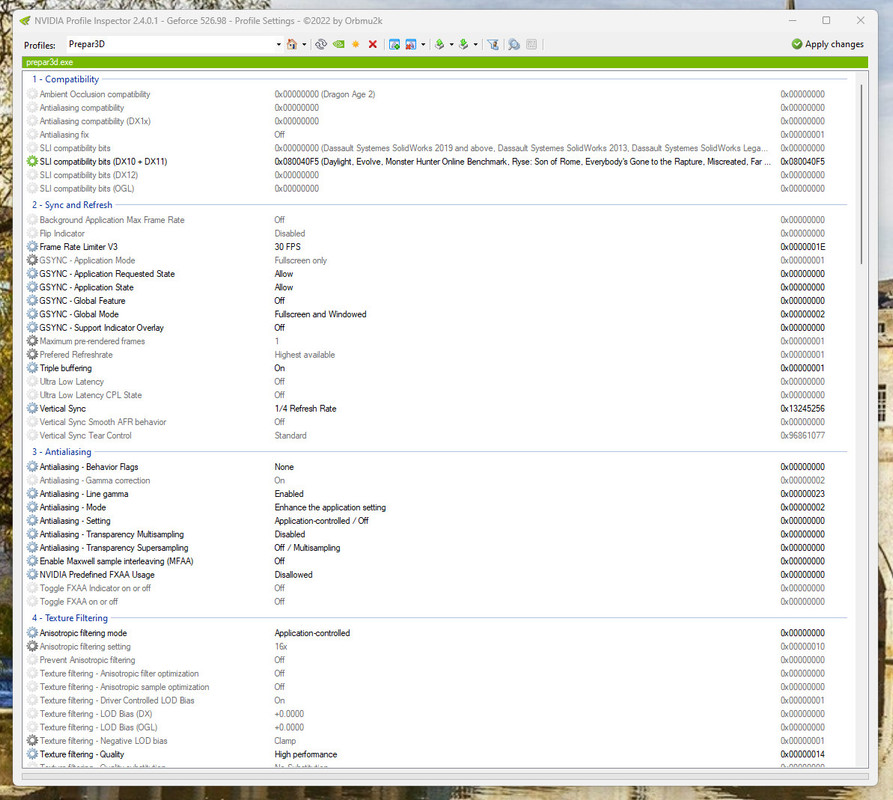Select the Ultra Low Latency setting row
The width and height of the screenshot is (893, 800).
(437, 381)
